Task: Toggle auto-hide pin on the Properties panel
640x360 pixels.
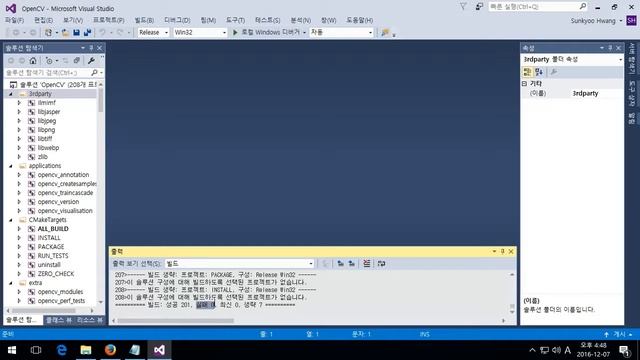Action: pyautogui.click(x=610, y=48)
